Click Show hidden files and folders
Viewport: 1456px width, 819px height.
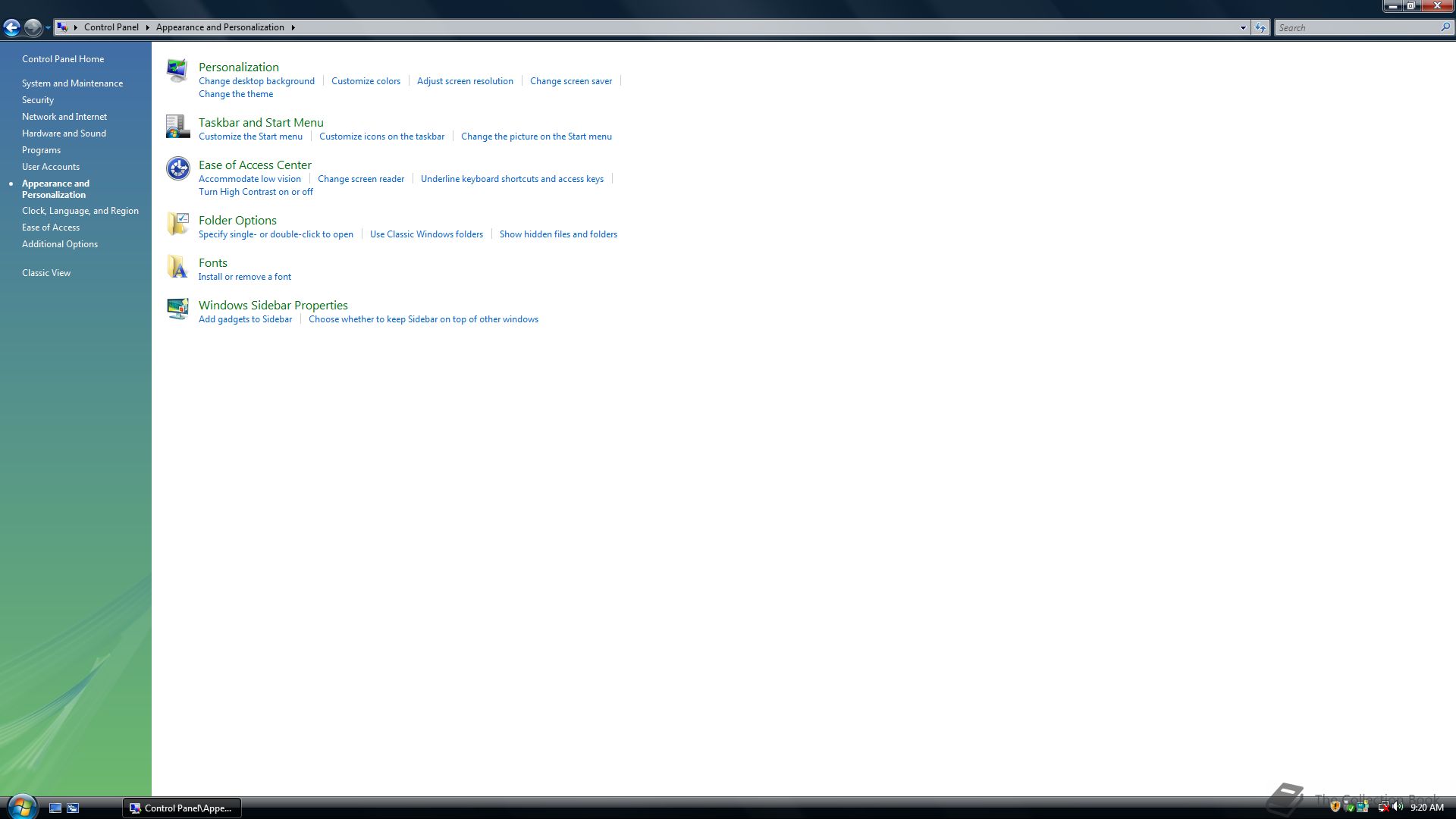pyautogui.click(x=558, y=234)
